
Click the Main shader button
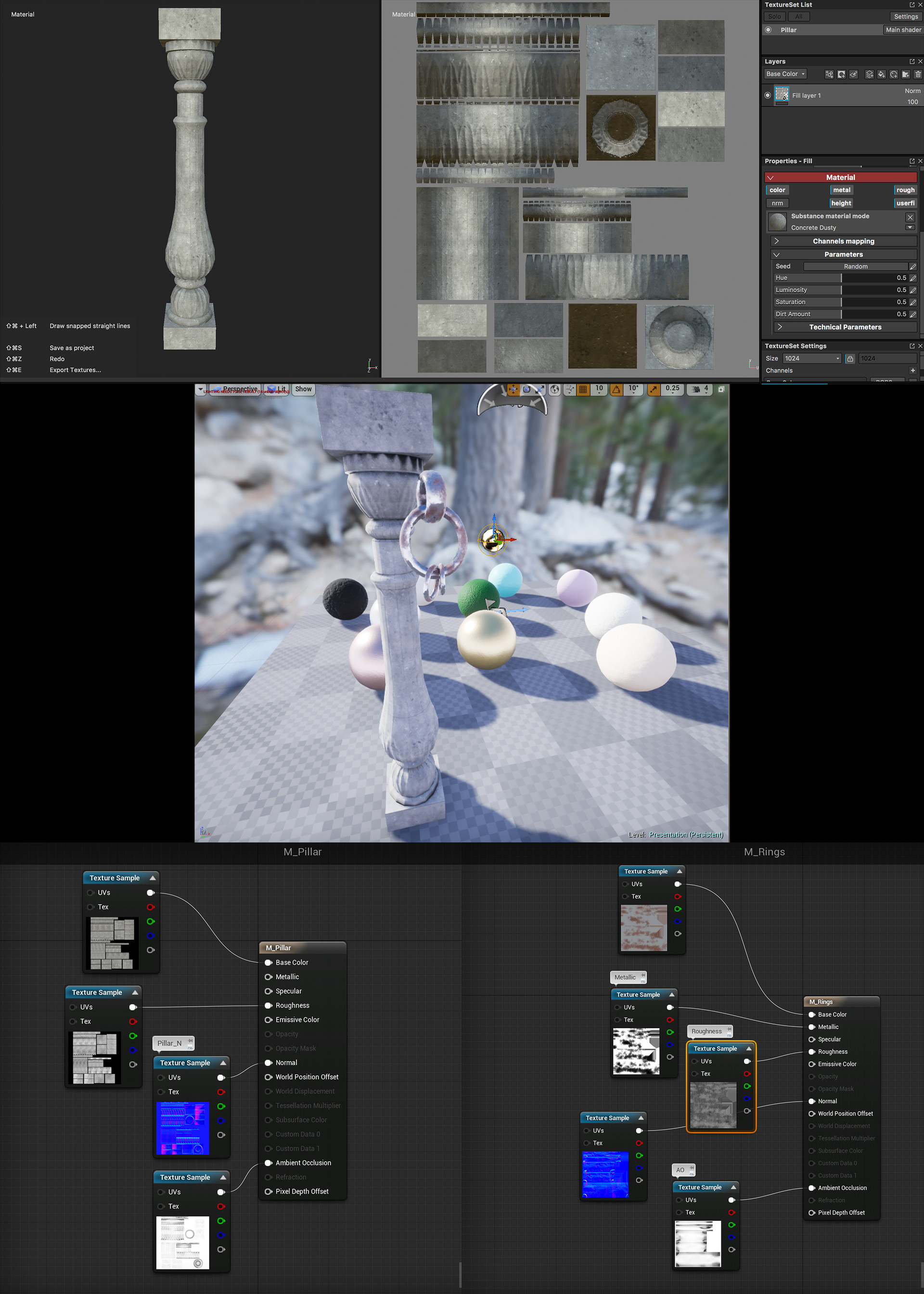[x=903, y=29]
